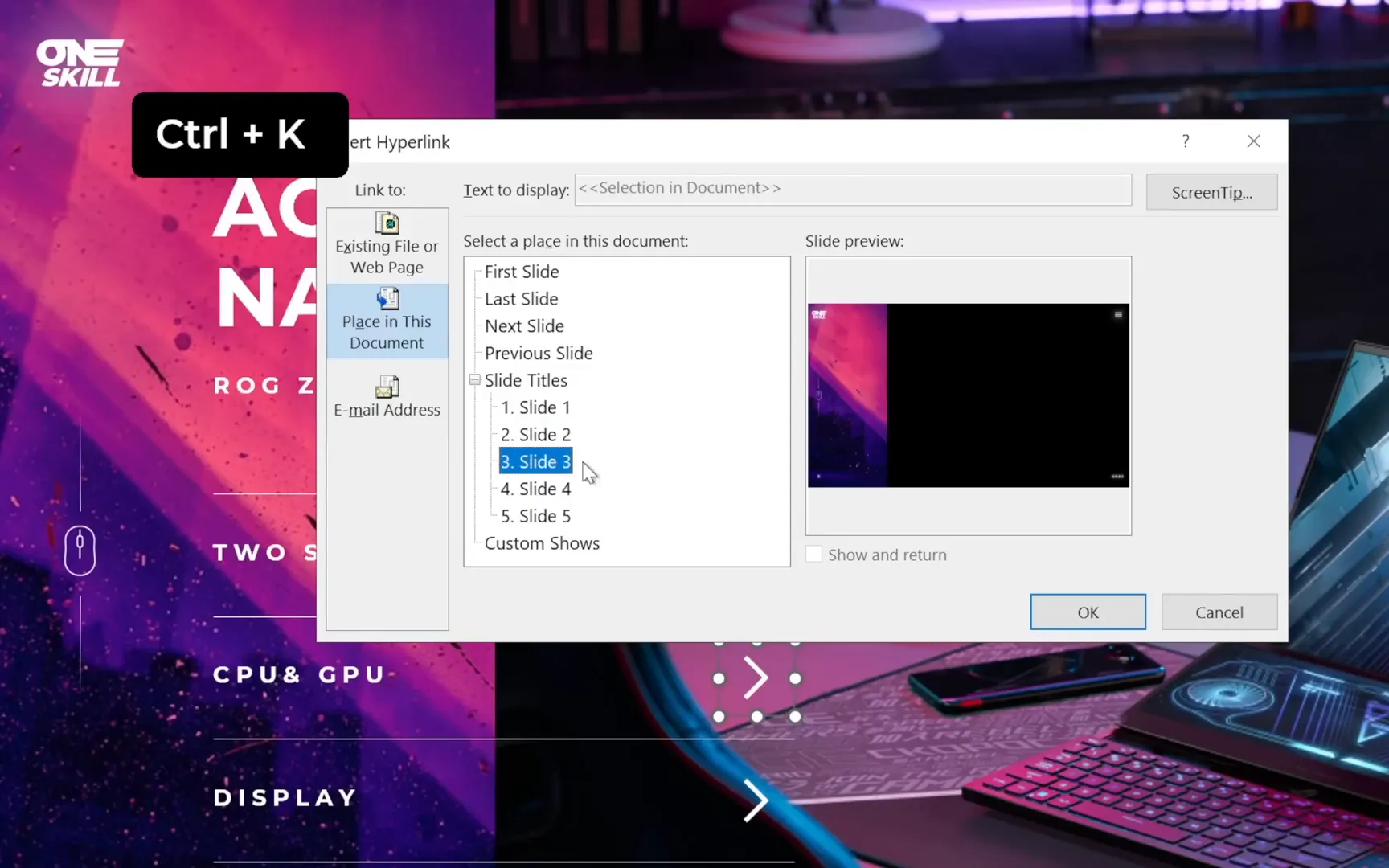1389x868 pixels.
Task: Select the Place in This Document icon
Action: point(387,299)
